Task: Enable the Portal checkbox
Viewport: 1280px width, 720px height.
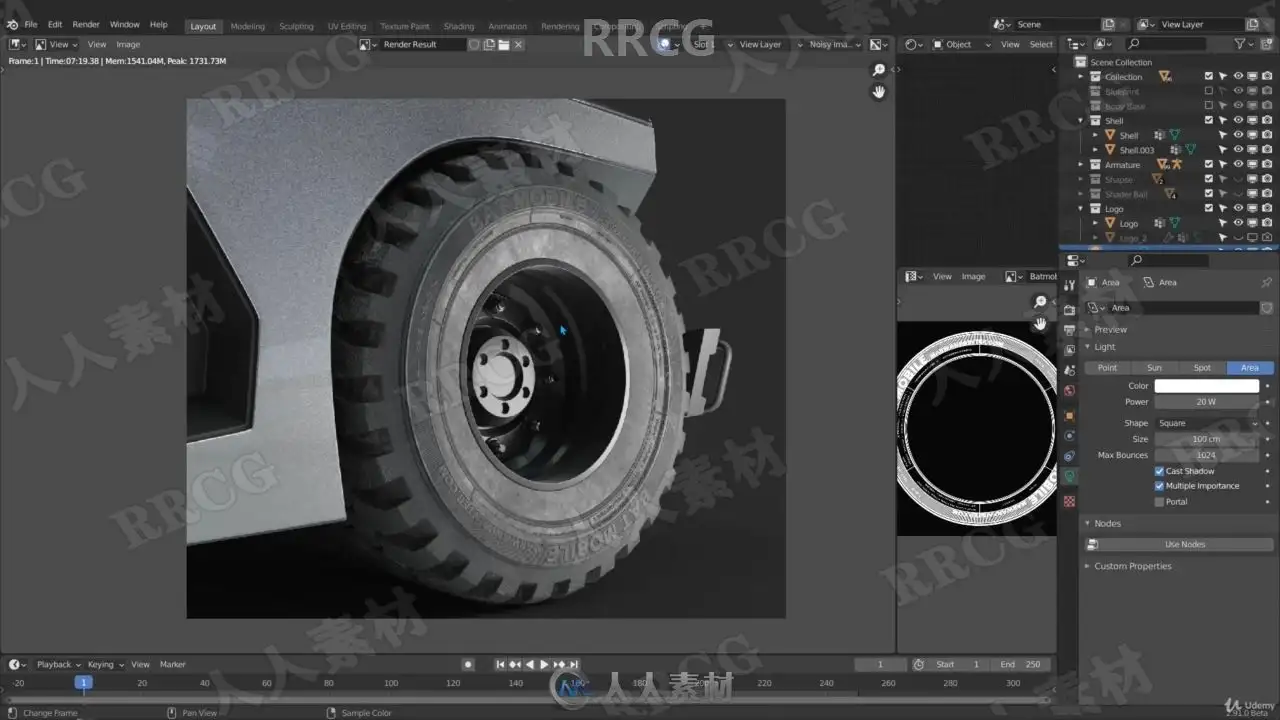Action: point(1160,502)
